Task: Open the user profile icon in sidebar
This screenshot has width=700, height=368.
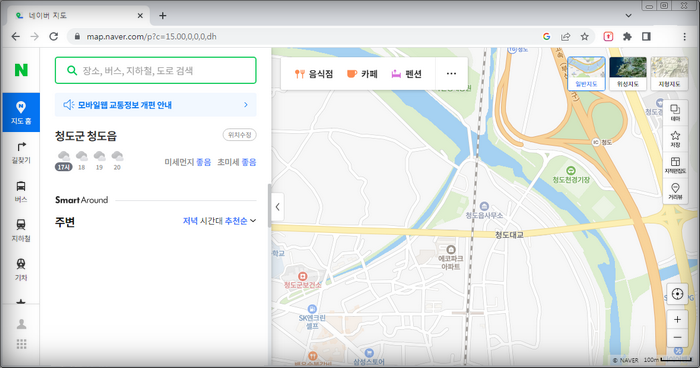Action: (x=21, y=324)
